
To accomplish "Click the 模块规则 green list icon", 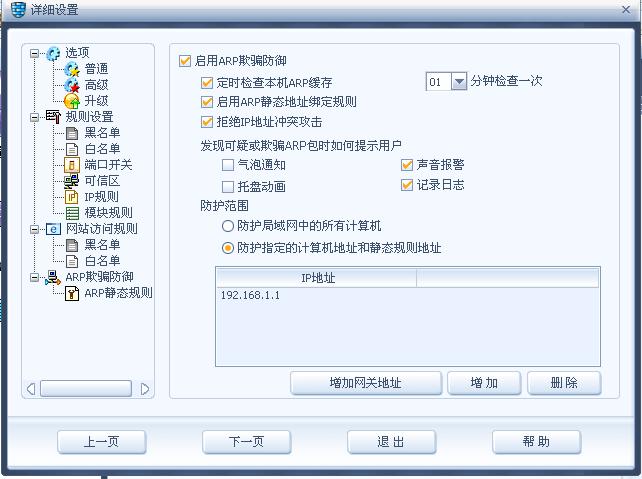I will pyautogui.click(x=72, y=213).
